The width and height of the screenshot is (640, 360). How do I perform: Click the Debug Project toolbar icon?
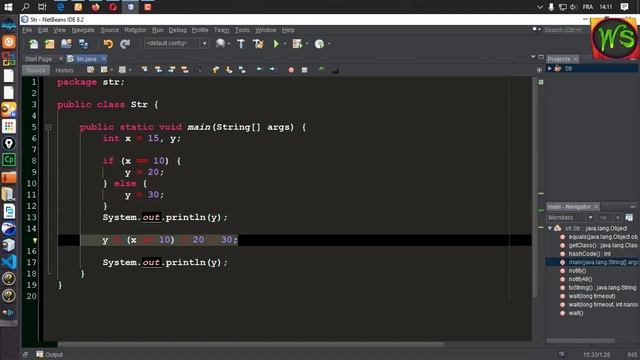click(297, 44)
